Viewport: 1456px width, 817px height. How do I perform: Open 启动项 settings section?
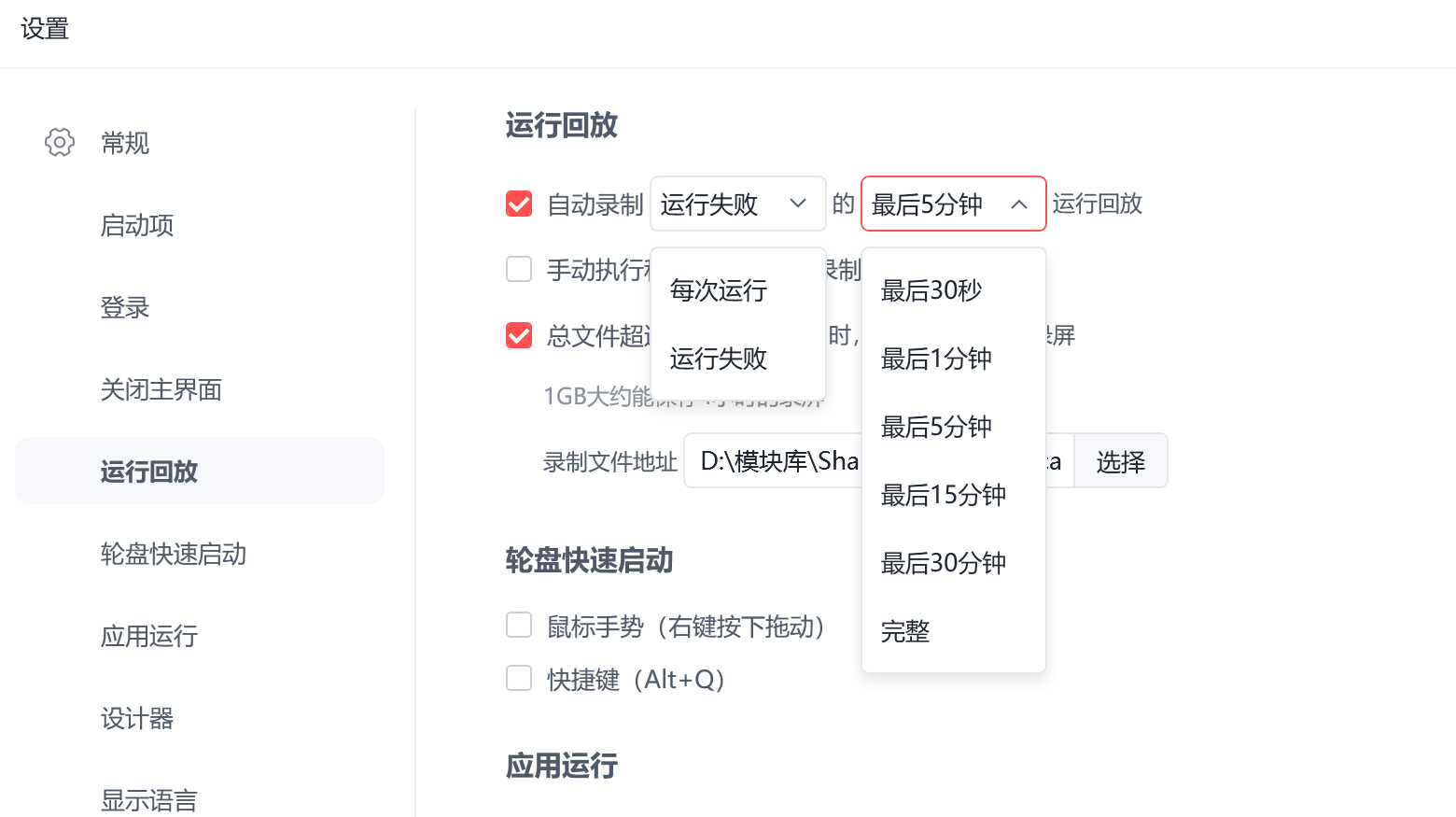(x=137, y=225)
